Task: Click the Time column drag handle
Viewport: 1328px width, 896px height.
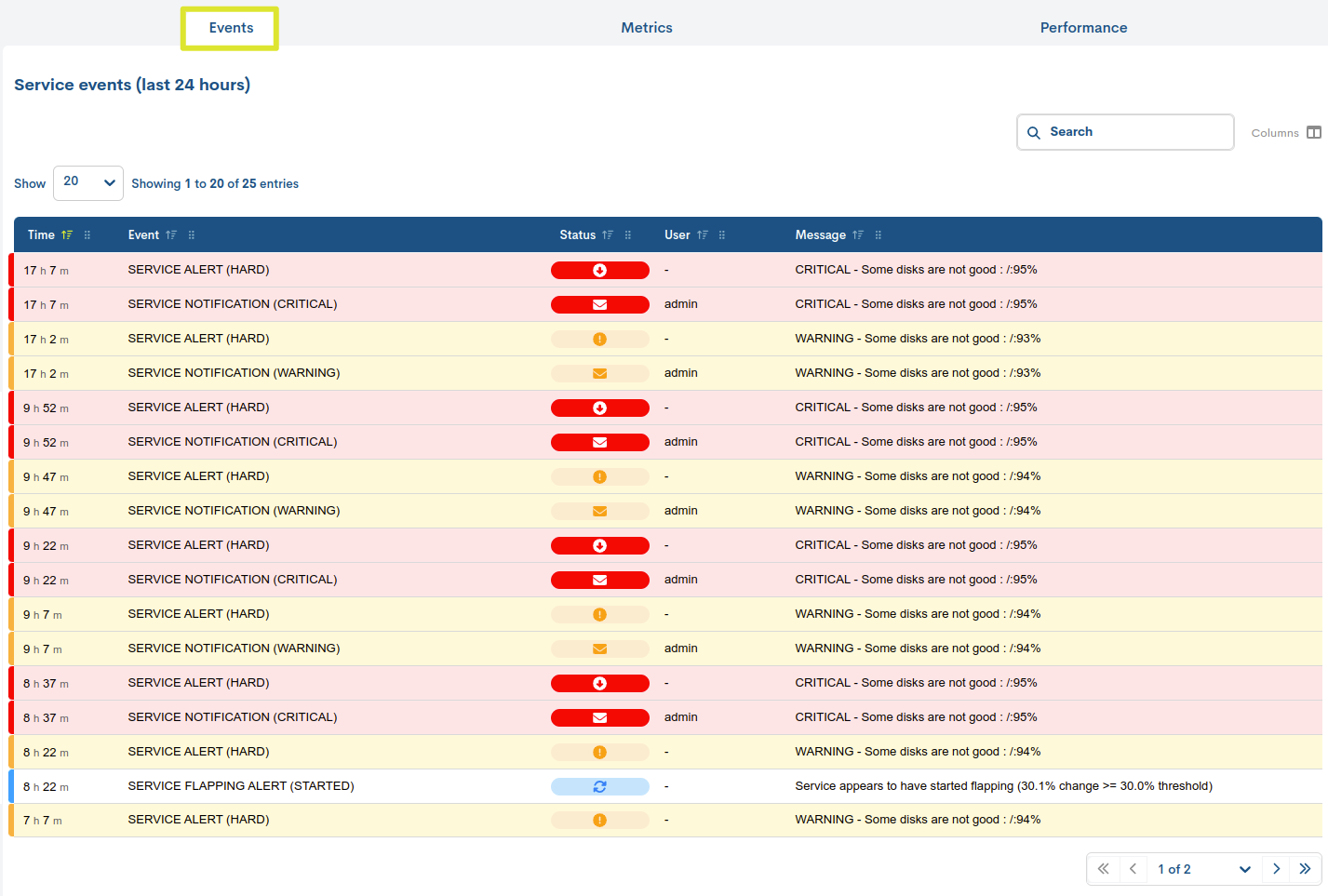Action: click(x=87, y=235)
